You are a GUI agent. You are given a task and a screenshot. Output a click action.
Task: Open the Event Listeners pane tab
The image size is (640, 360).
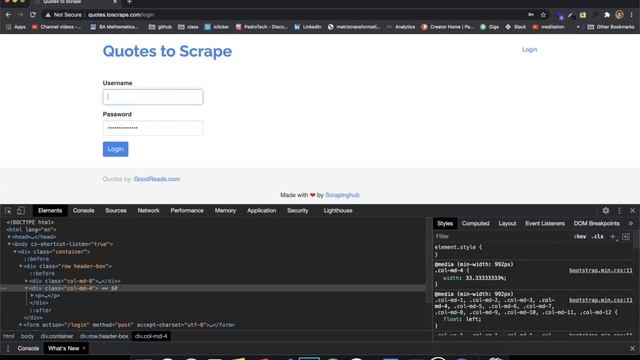point(545,224)
